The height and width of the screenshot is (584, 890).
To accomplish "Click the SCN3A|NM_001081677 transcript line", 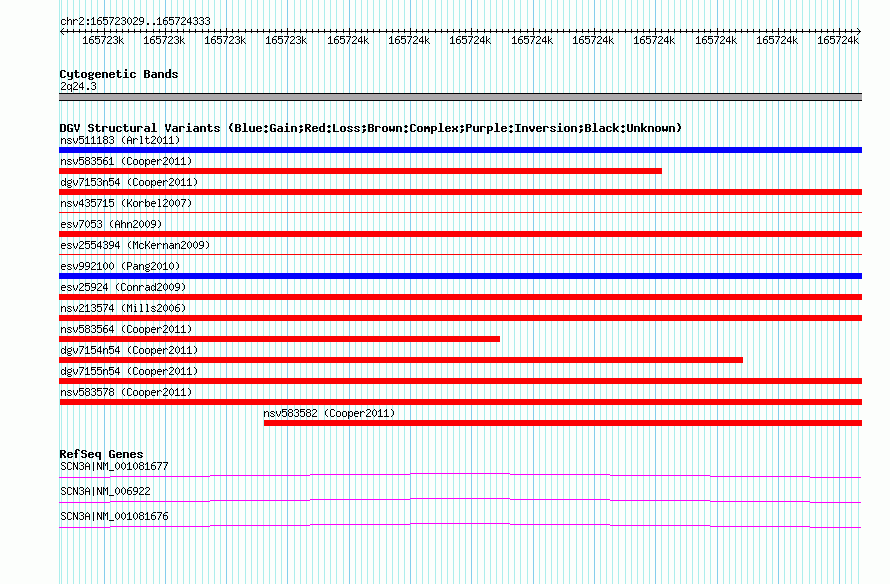I will (x=460, y=475).
